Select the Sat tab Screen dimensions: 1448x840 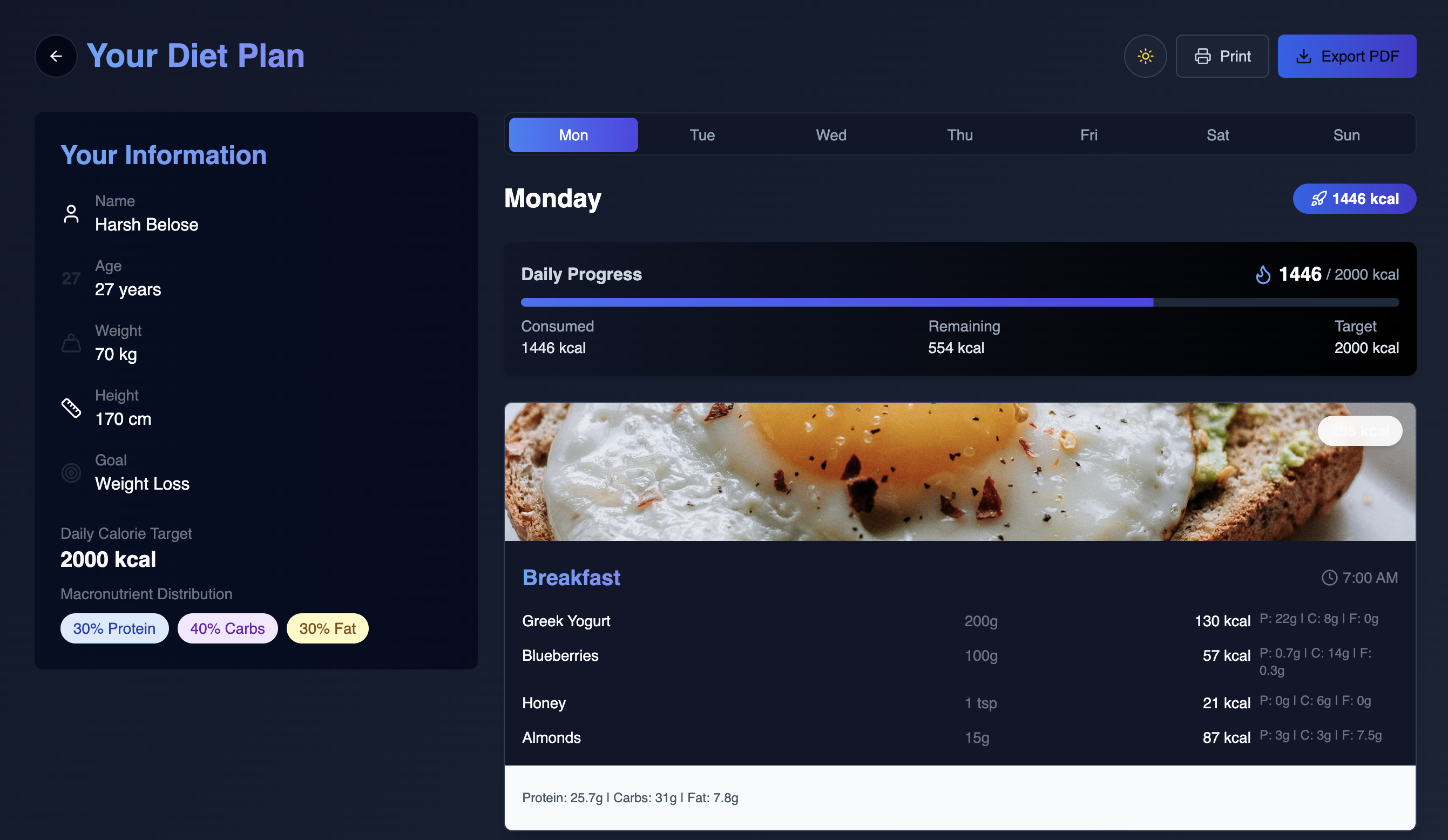[x=1217, y=135]
